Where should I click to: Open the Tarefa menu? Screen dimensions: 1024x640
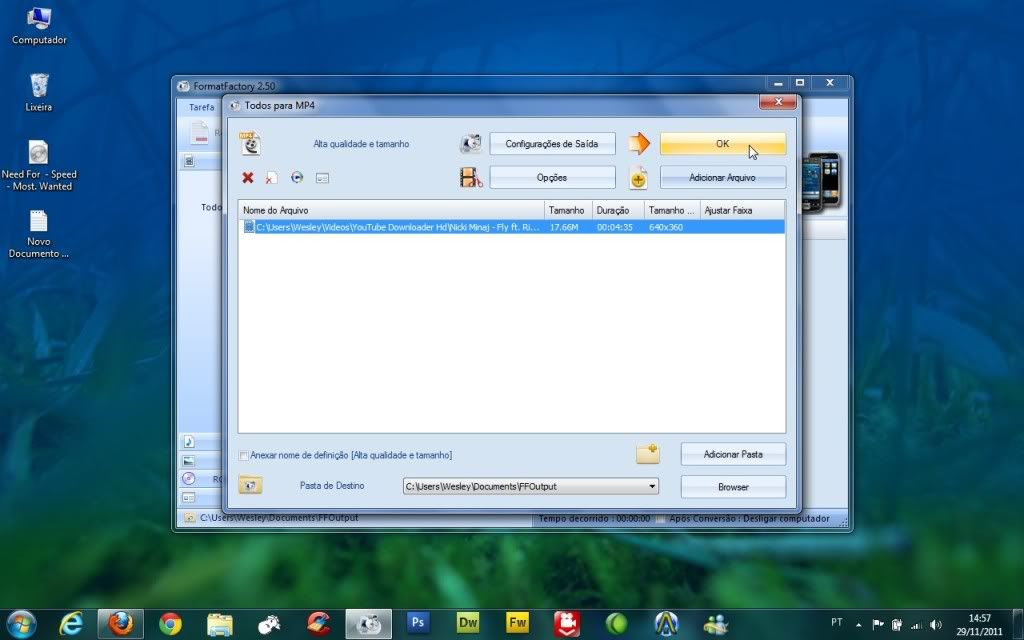pyautogui.click(x=201, y=107)
